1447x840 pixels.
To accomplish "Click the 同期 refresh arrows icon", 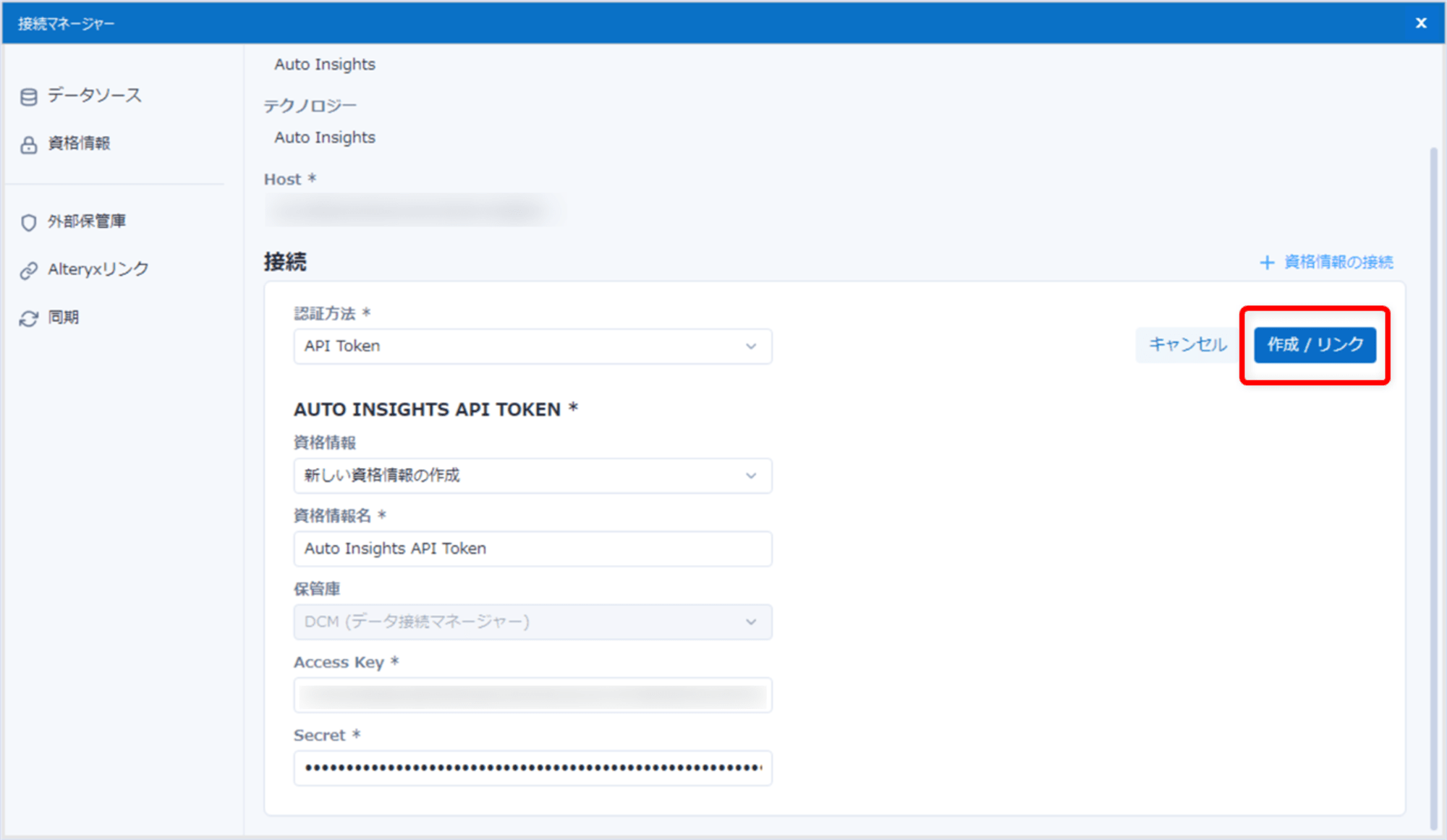I will pos(29,318).
